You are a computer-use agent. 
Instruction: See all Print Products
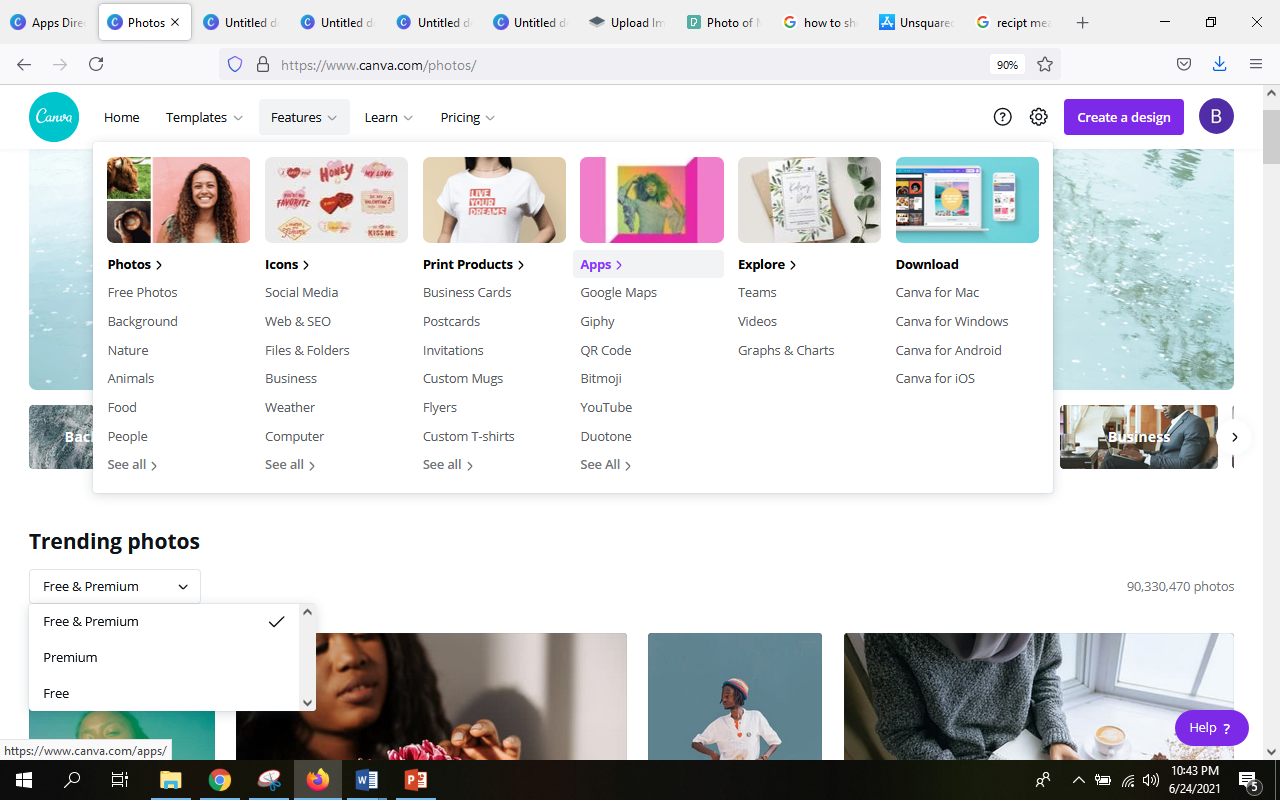tap(448, 465)
